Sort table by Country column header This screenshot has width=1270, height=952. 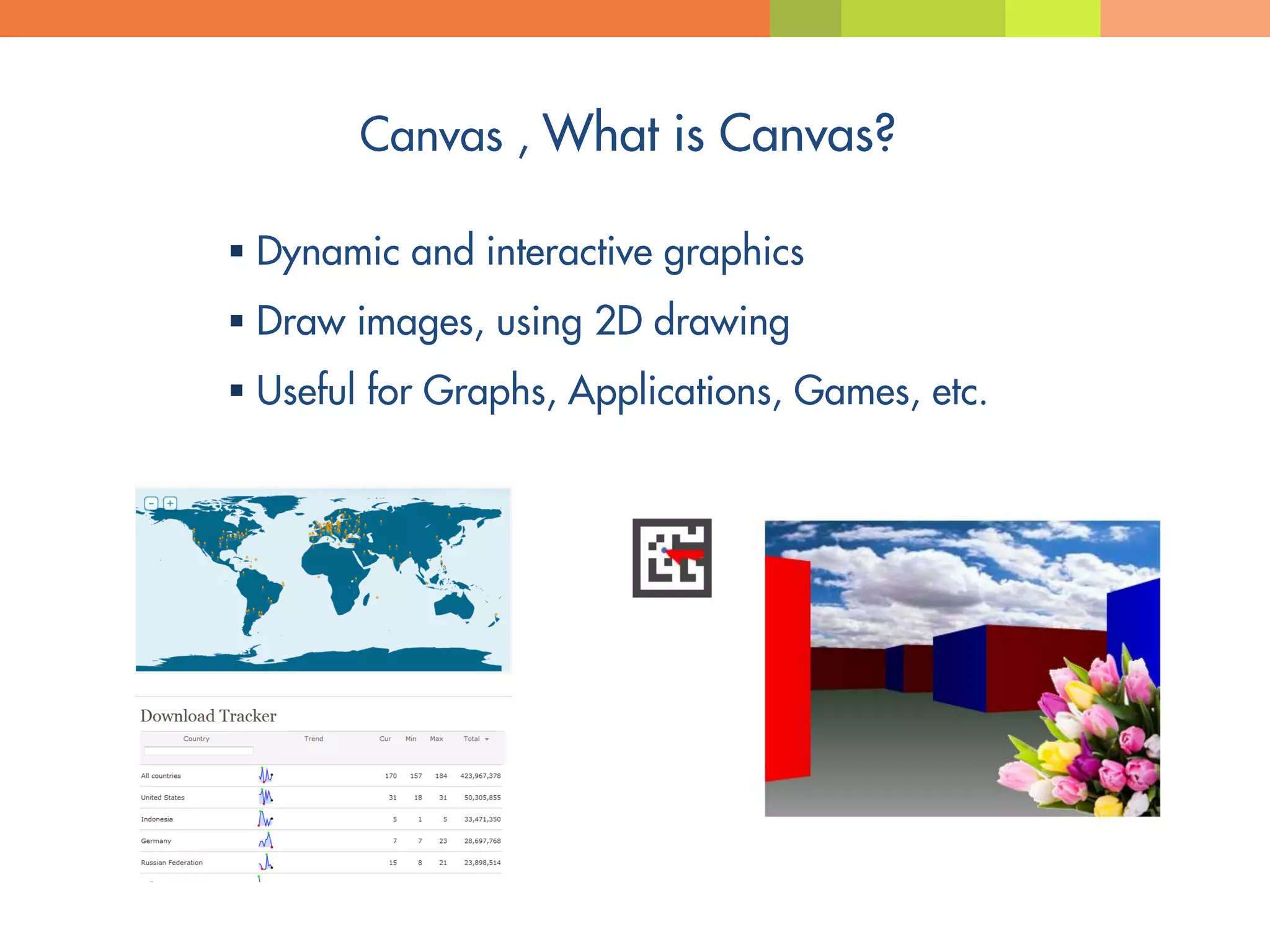(196, 739)
